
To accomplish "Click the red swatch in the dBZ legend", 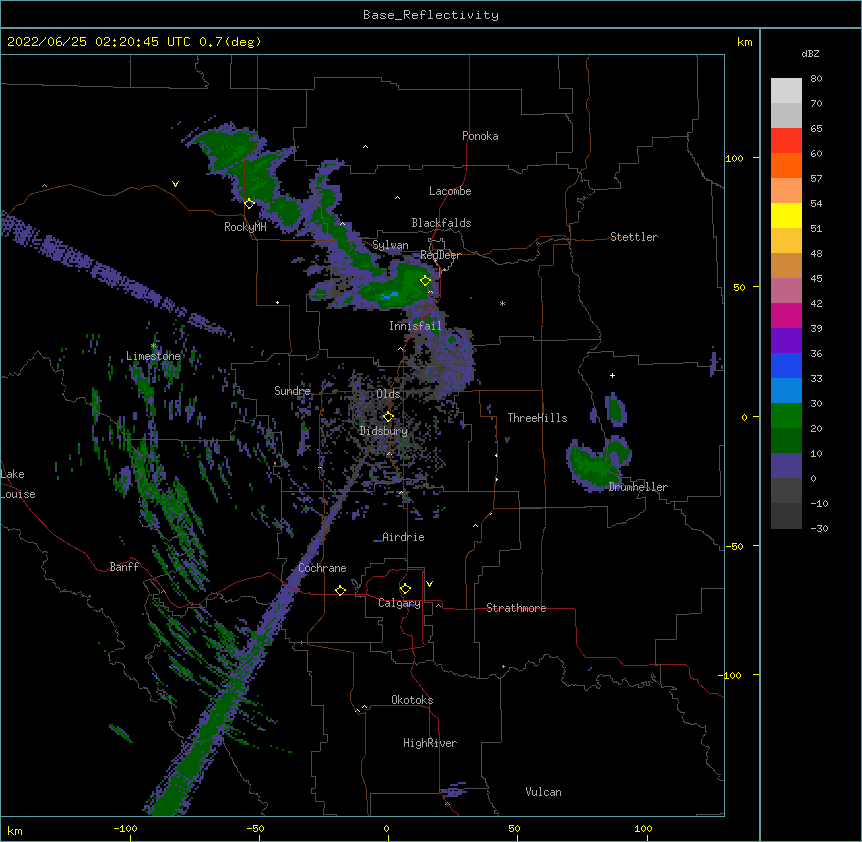I will point(786,141).
